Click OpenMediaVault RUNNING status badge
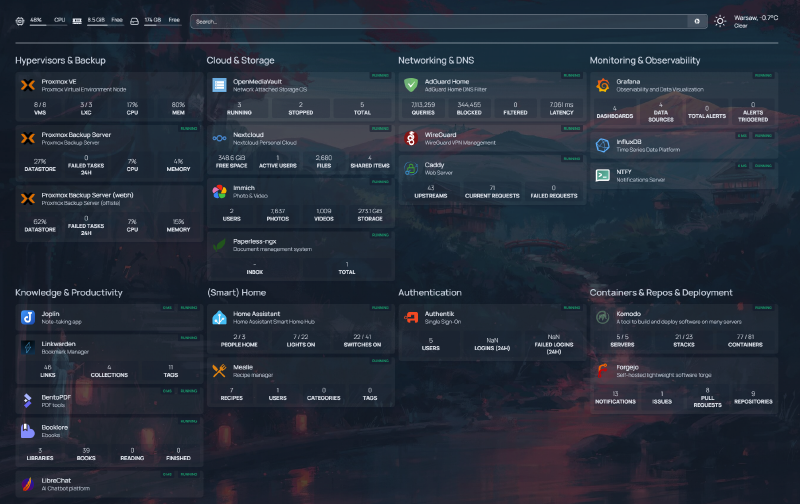The width and height of the screenshot is (800, 504). [x=380, y=75]
